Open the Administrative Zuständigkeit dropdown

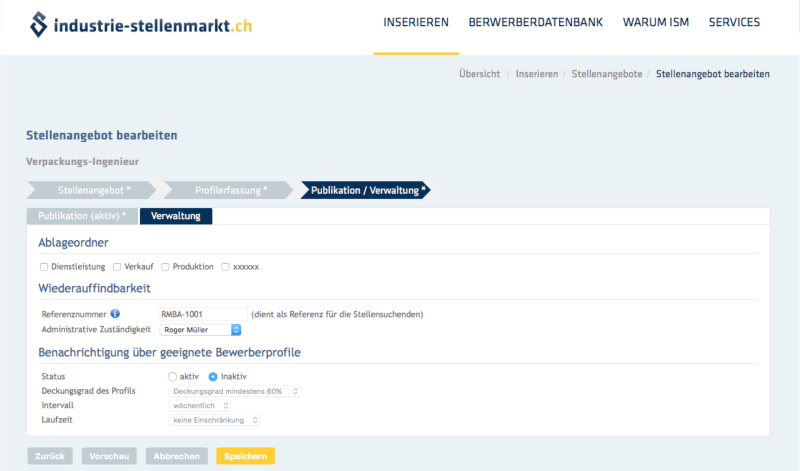click(x=201, y=329)
